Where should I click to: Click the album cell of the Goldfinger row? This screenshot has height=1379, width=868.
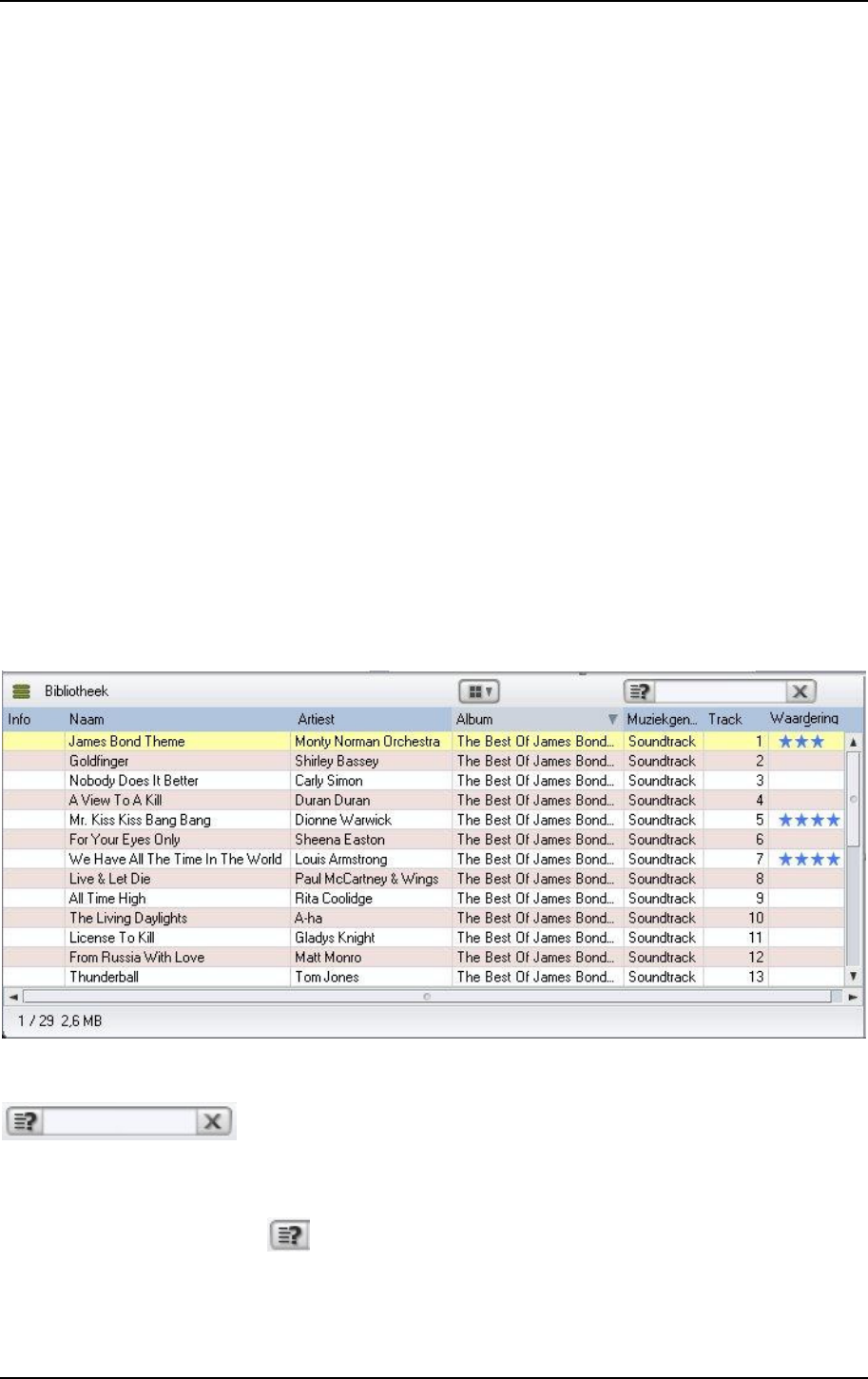[536, 761]
